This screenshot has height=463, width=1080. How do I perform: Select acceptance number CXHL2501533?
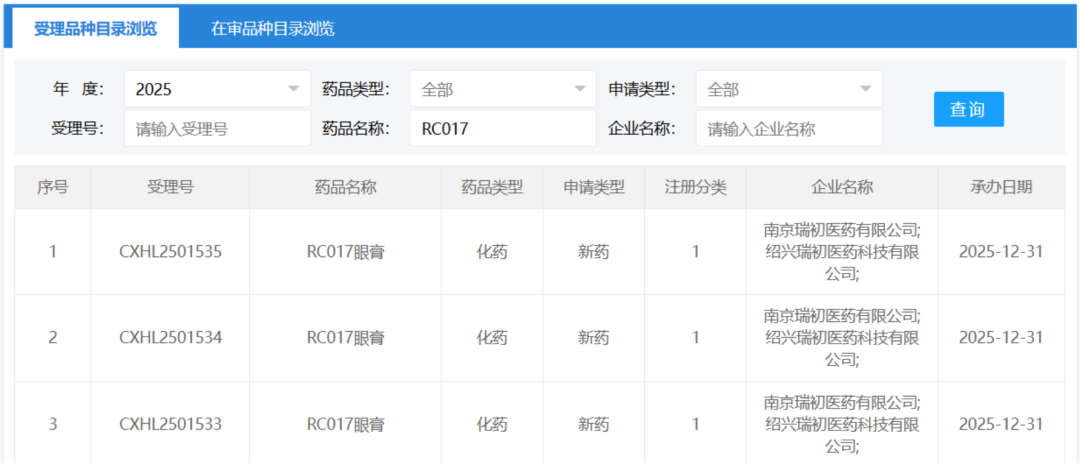tap(170, 424)
